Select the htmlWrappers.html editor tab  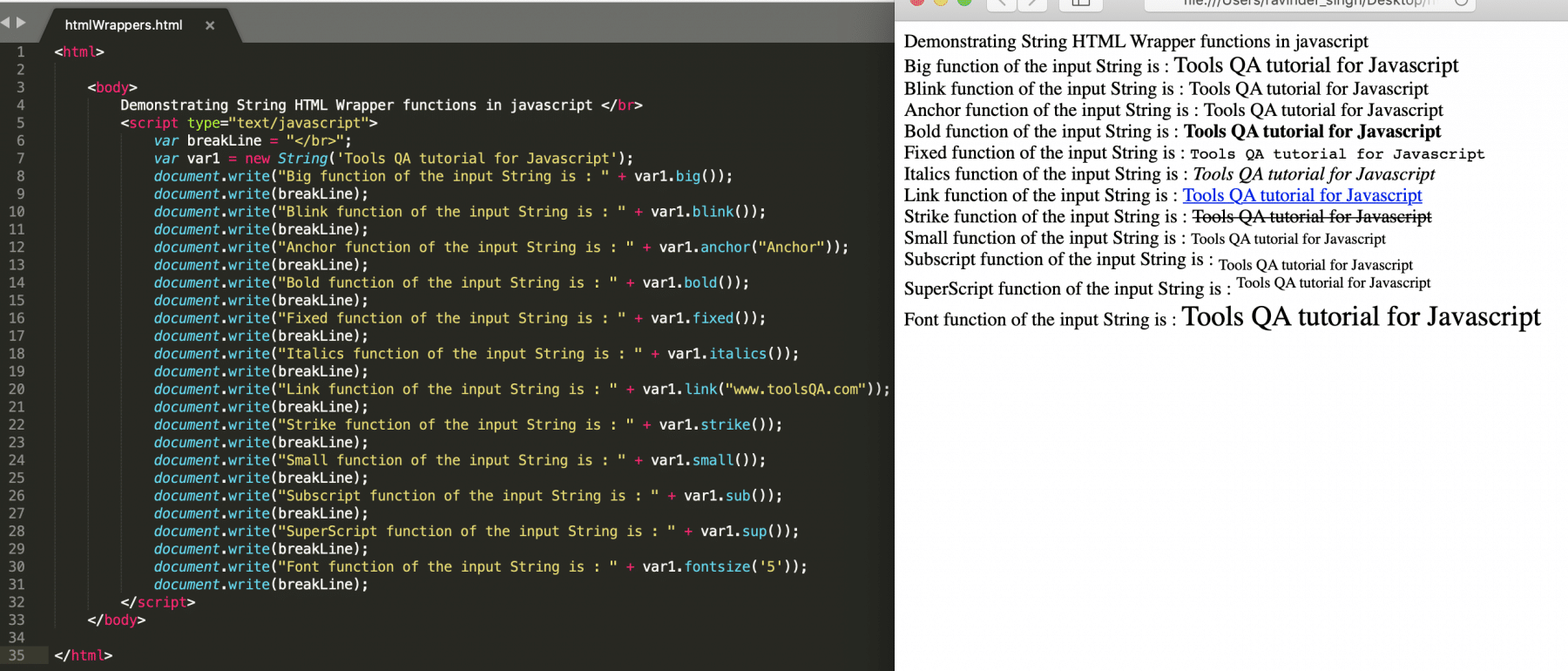[x=124, y=25]
